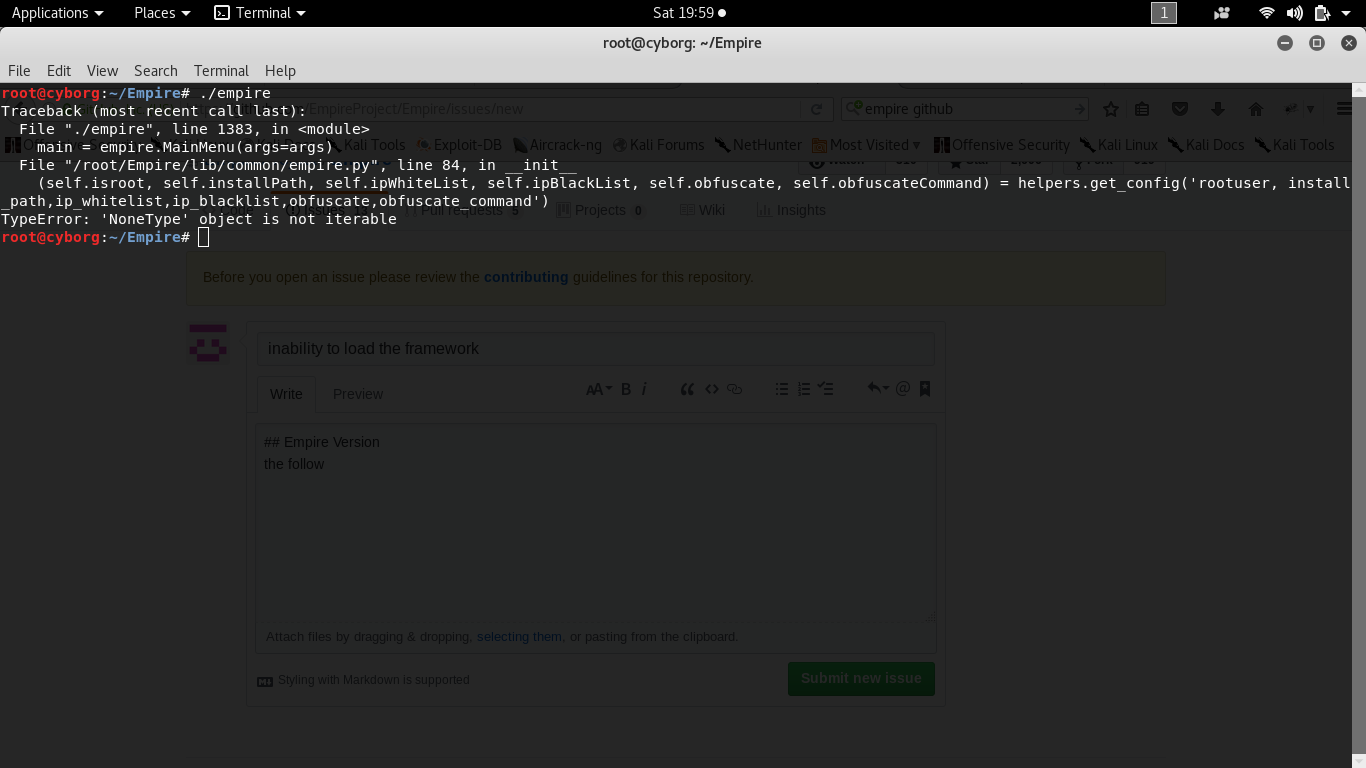Open the text size AA dropdown
The height and width of the screenshot is (768, 1366).
click(x=598, y=389)
